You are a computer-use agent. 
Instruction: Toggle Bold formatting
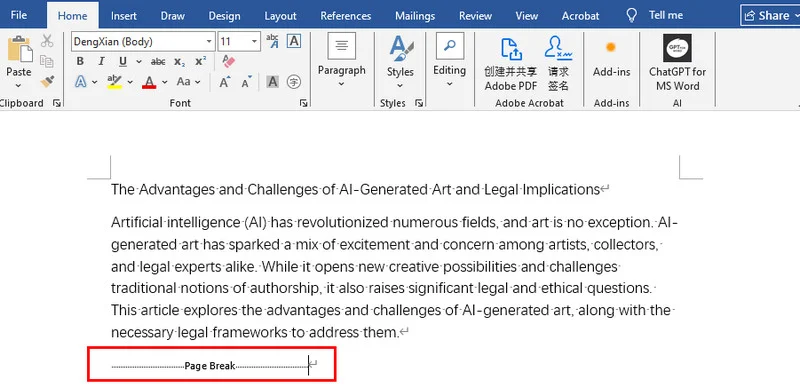pyautogui.click(x=80, y=61)
